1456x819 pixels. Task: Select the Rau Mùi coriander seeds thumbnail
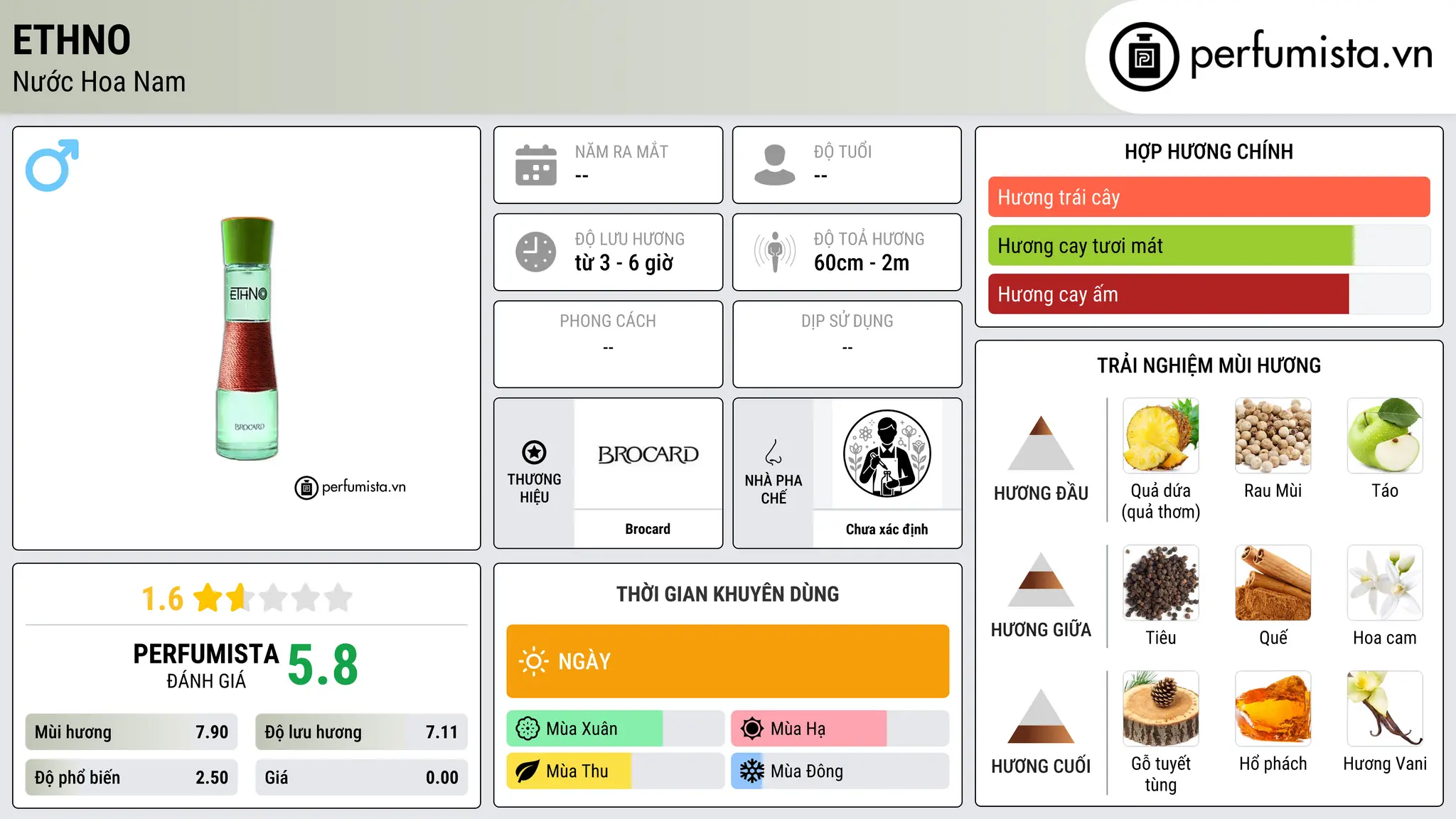(x=1273, y=436)
